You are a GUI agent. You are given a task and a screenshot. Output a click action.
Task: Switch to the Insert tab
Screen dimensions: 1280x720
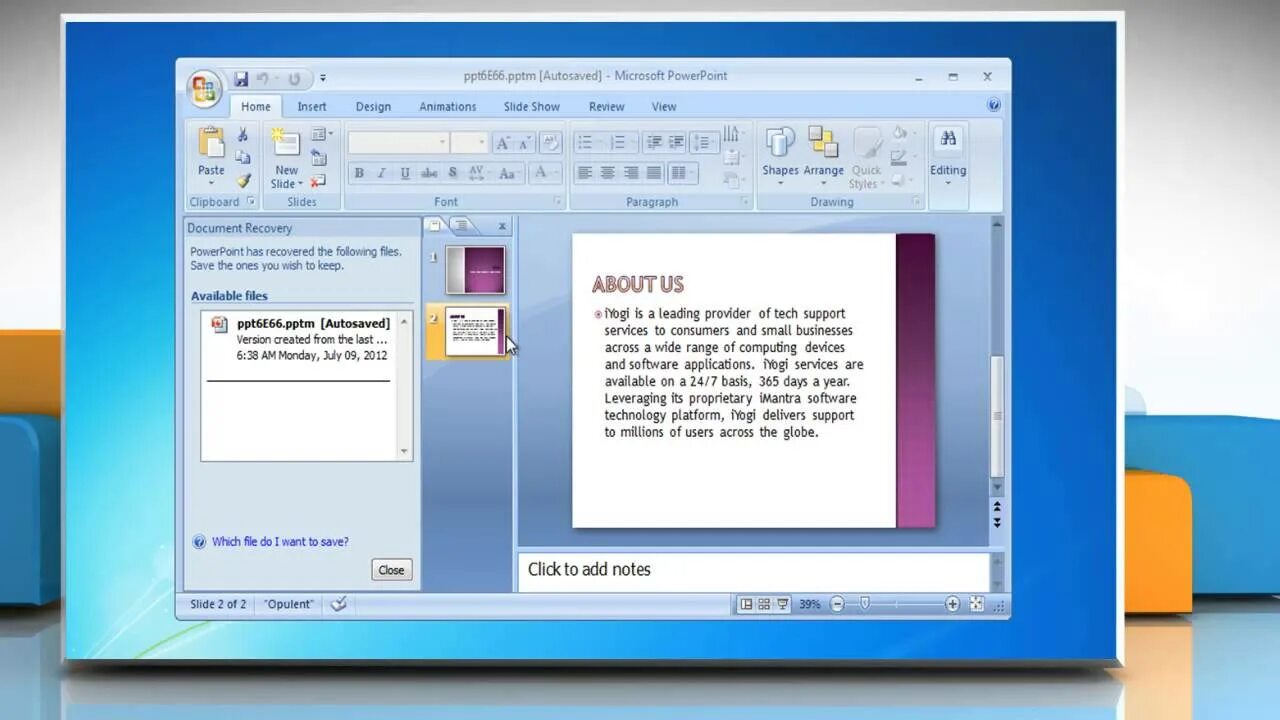[x=312, y=107]
